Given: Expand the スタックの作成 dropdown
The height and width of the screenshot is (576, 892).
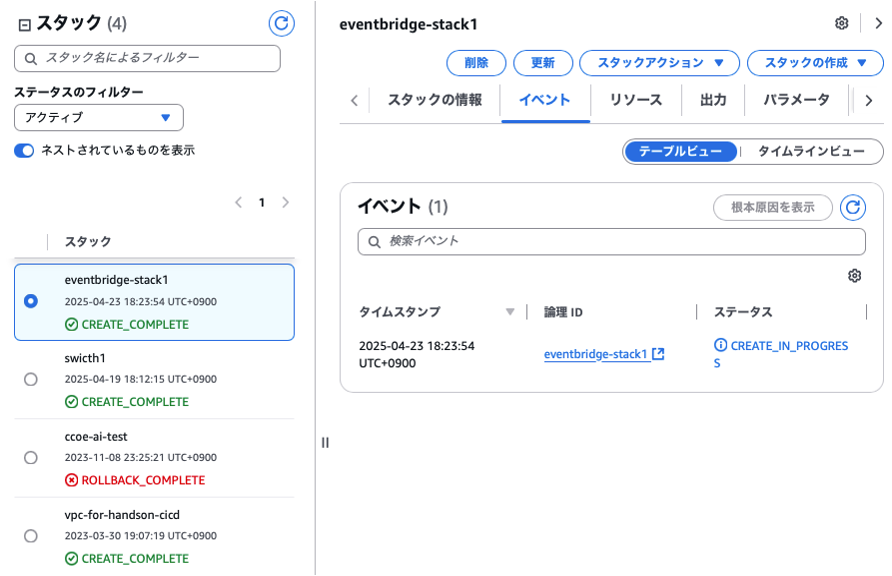Looking at the screenshot, I should (813, 63).
